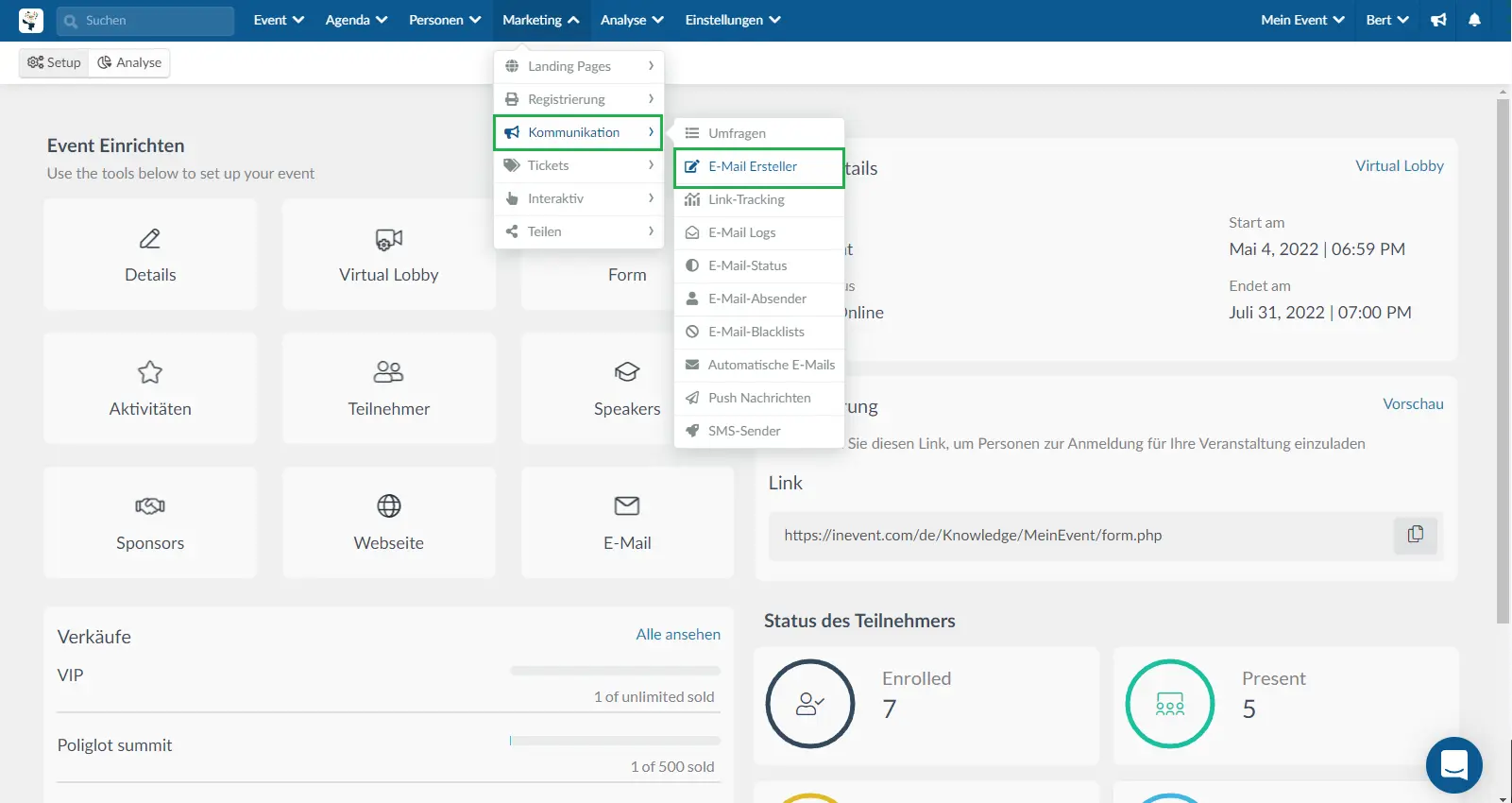Click the 'Mai 4, 2022 | 06:59 PM' start date
Screen dimensions: 1512x803
(x=1317, y=249)
